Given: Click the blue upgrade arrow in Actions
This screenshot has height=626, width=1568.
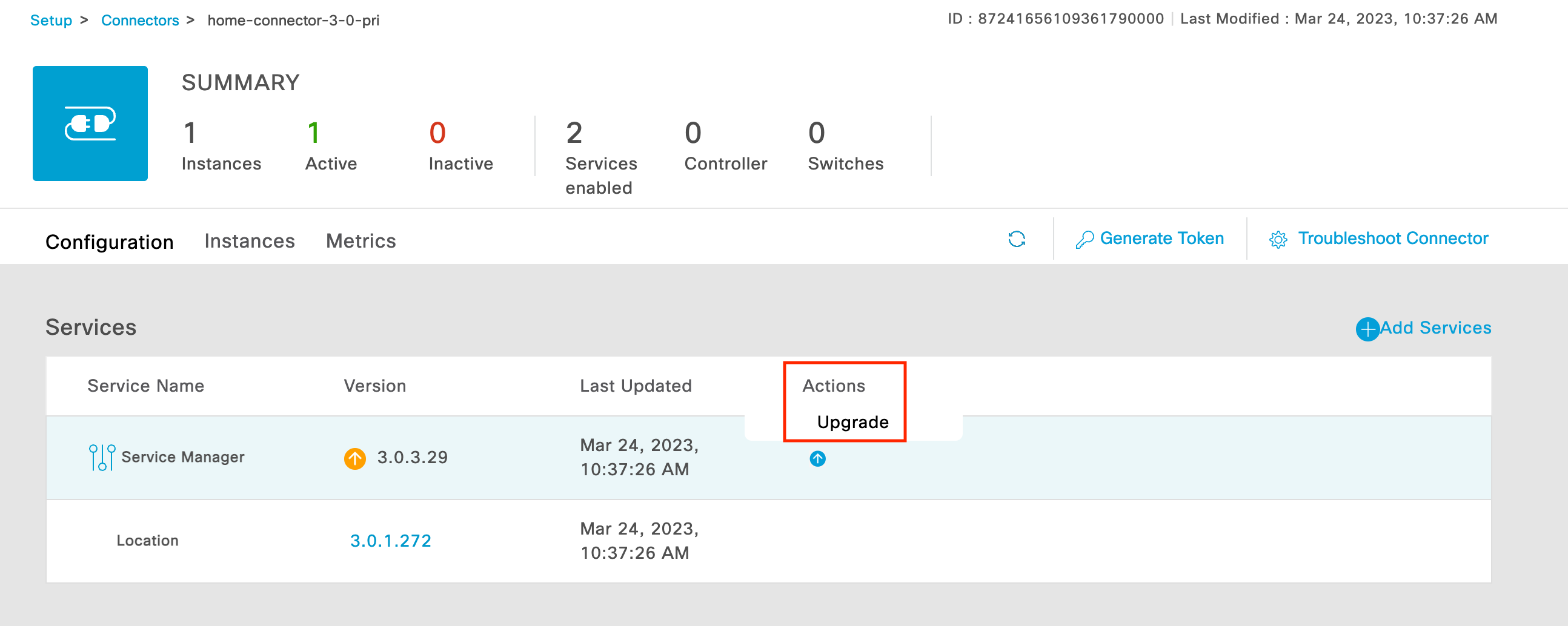Looking at the screenshot, I should (x=817, y=459).
